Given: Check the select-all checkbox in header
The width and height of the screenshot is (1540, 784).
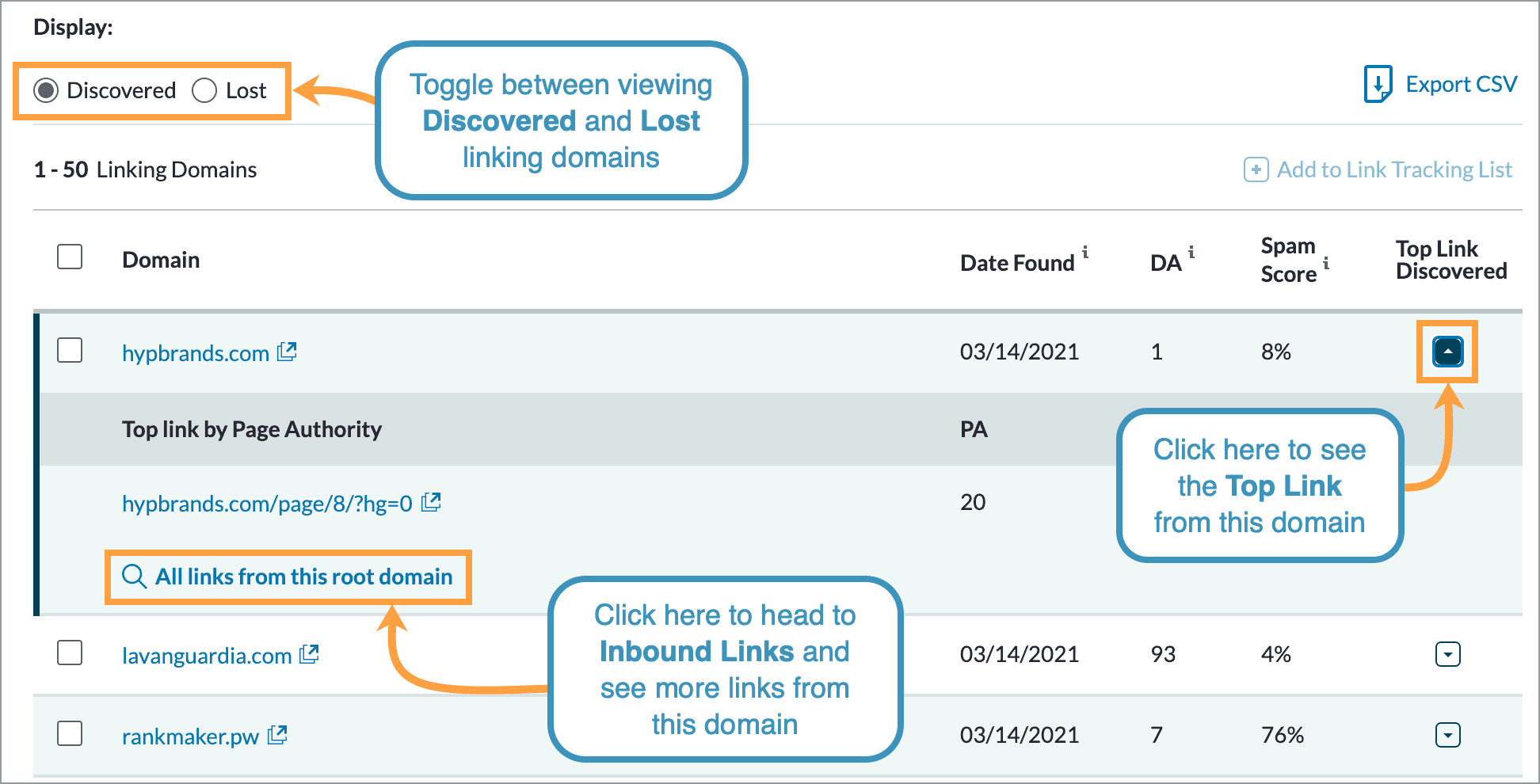Looking at the screenshot, I should [69, 257].
